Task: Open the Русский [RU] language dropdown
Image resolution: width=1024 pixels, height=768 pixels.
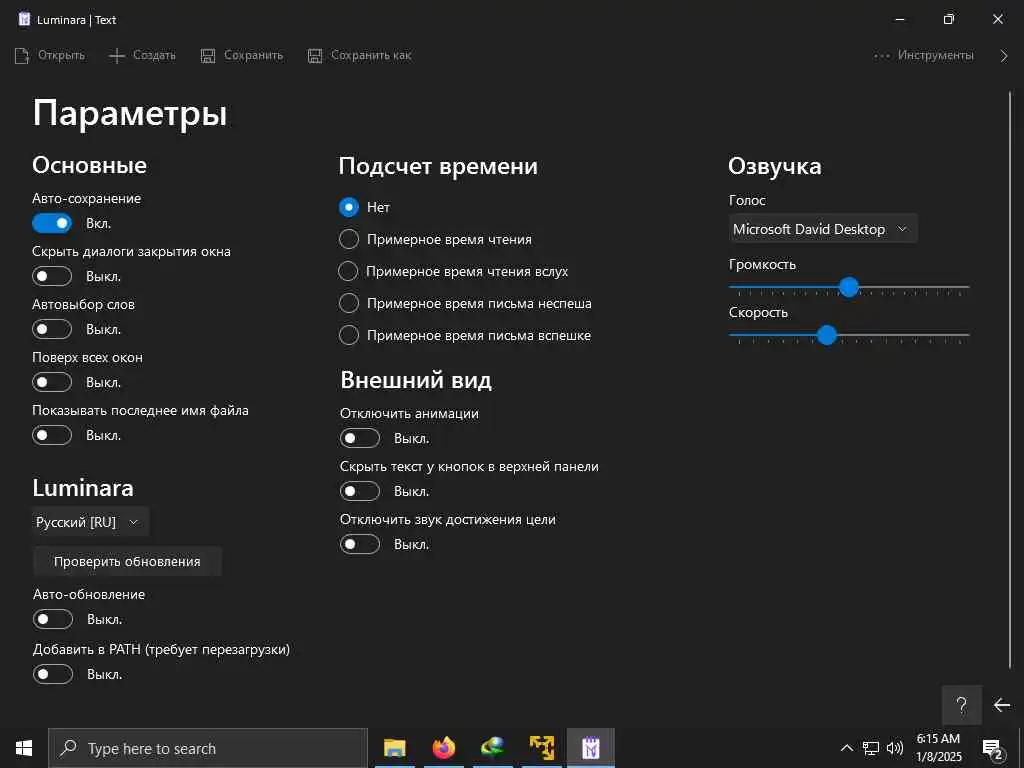Action: coord(90,522)
